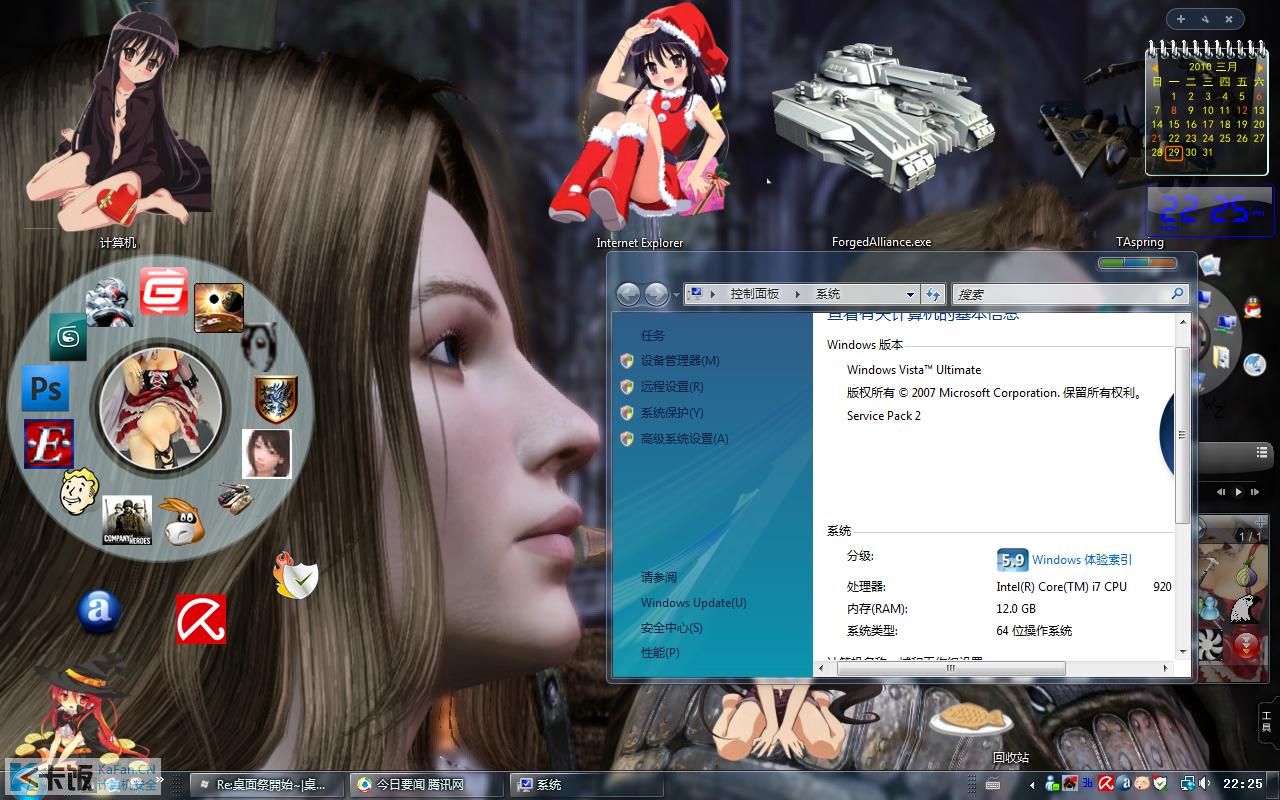1280x800 pixels.
Task: Play media in sidebar player gadget
Action: pos(1239,491)
